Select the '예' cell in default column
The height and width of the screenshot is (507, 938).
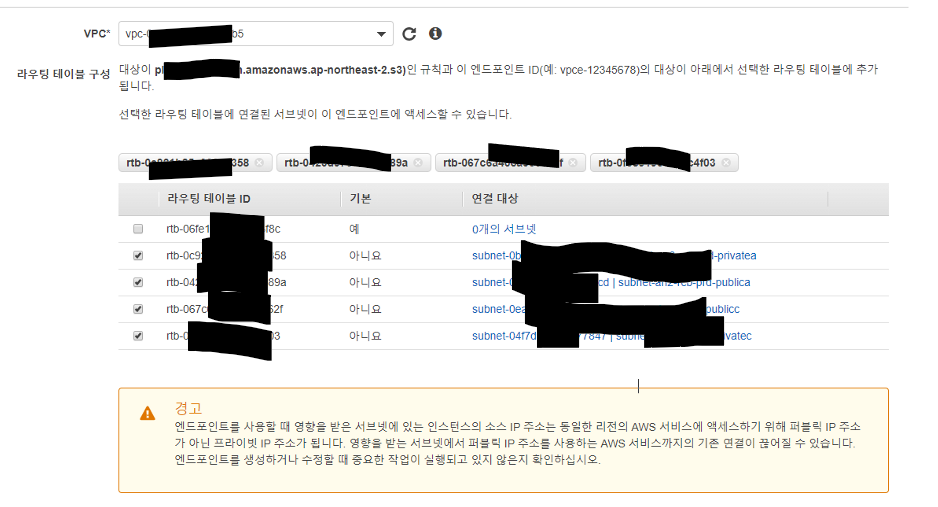[354, 229]
